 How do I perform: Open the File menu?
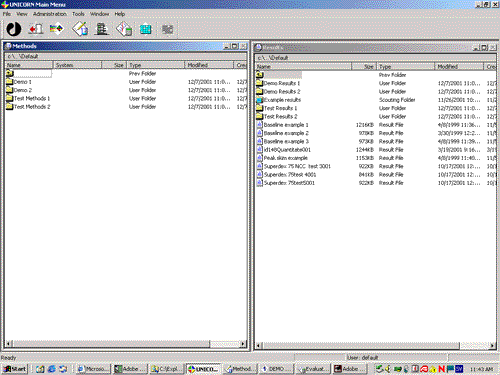tap(7, 14)
